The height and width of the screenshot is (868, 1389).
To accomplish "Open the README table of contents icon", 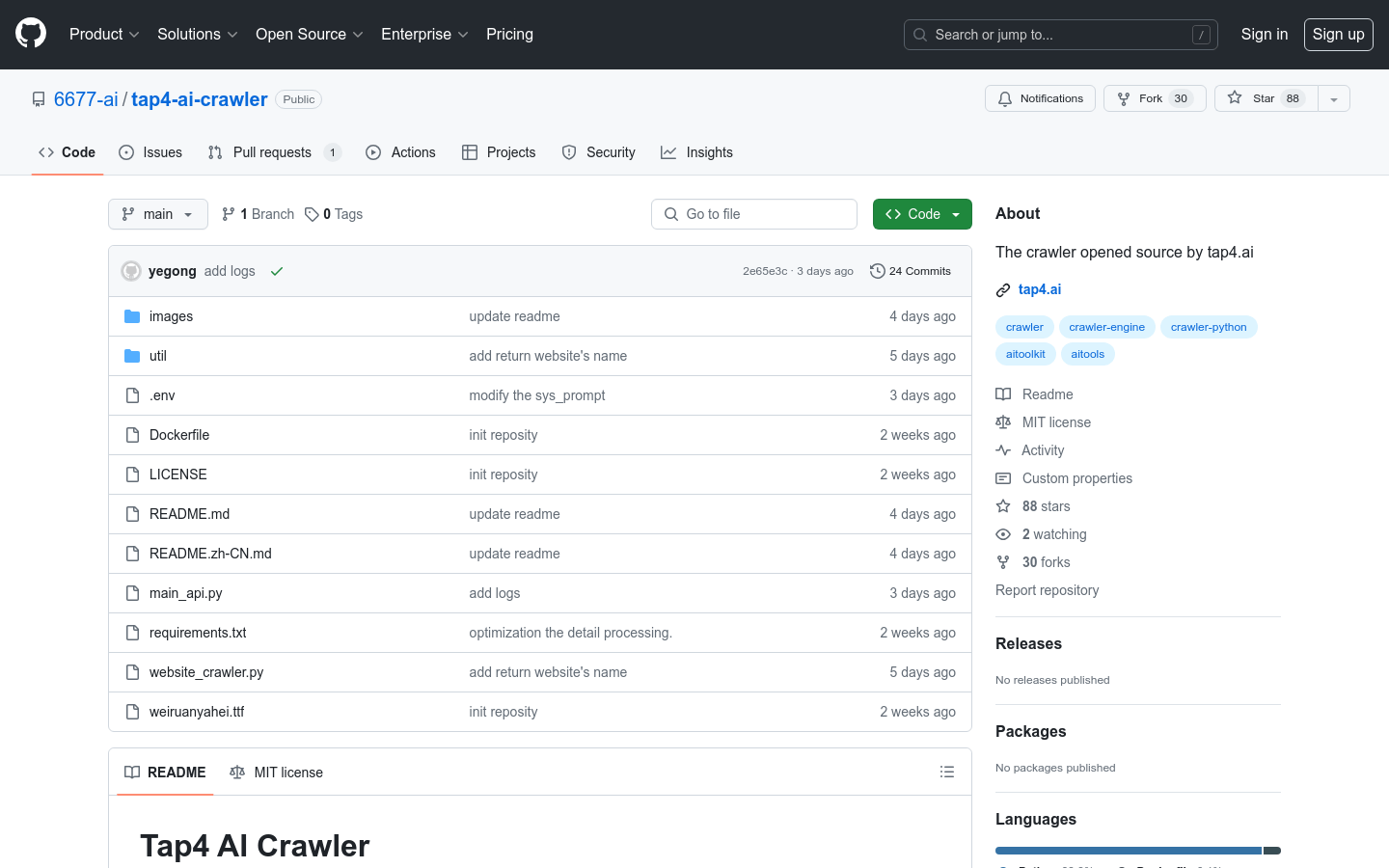I will pos(947,772).
